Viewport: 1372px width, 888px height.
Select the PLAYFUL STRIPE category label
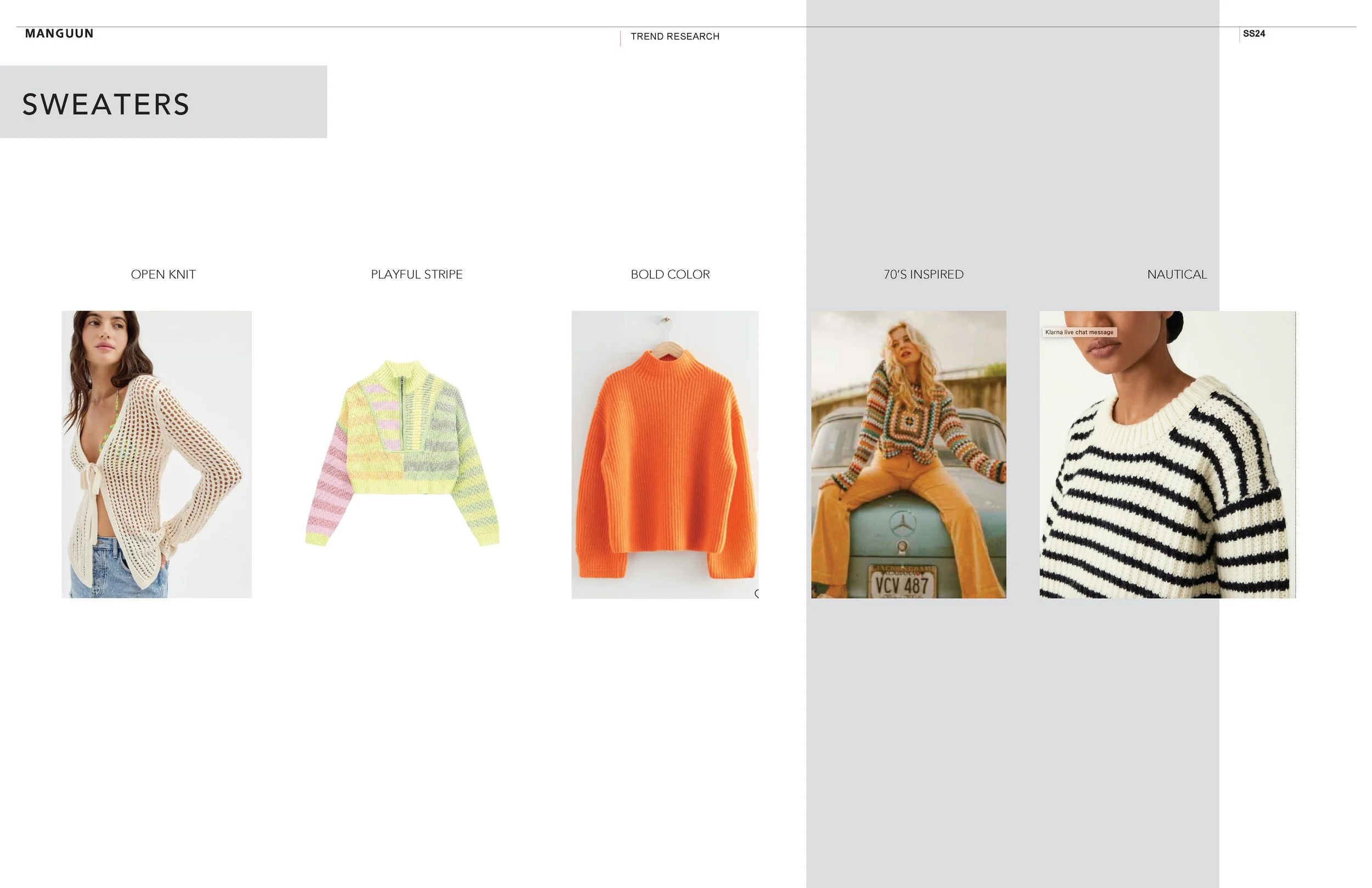coord(416,274)
